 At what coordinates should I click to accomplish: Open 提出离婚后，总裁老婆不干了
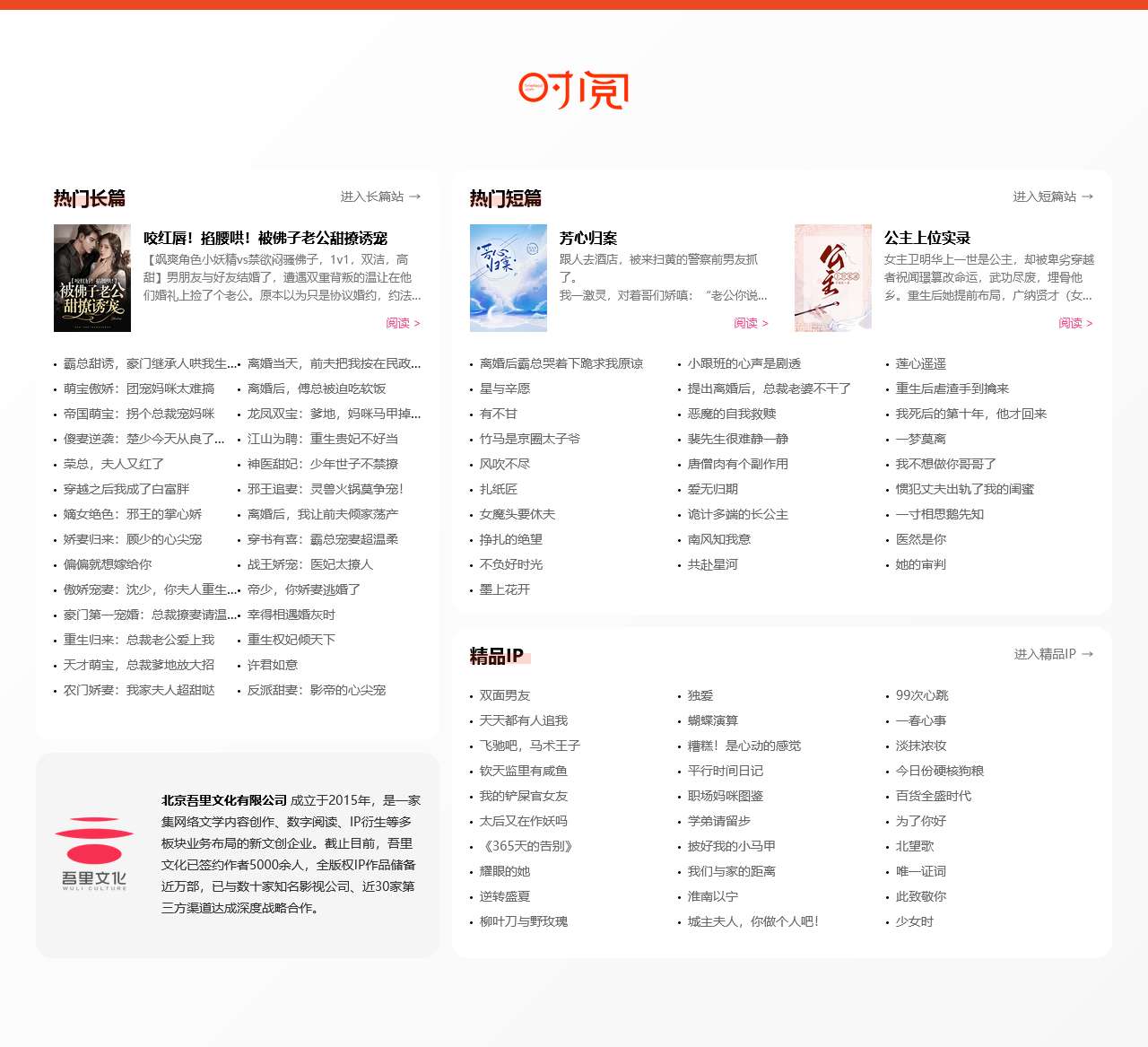click(770, 388)
